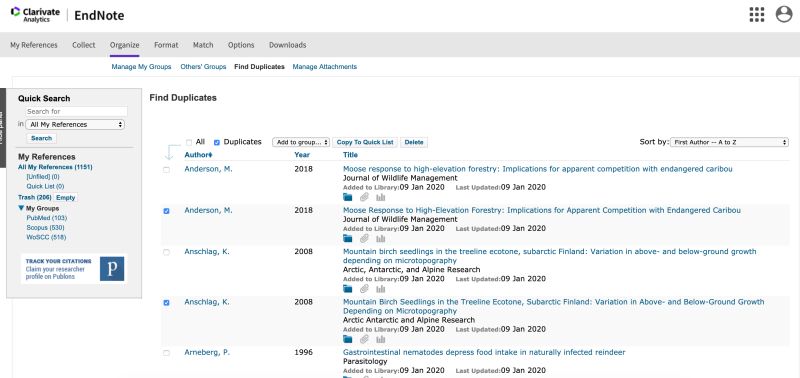Viewport: 800px width, 378px height.
Task: Click paperclip icon for first Anschlag 2008 reference
Action: (364, 289)
